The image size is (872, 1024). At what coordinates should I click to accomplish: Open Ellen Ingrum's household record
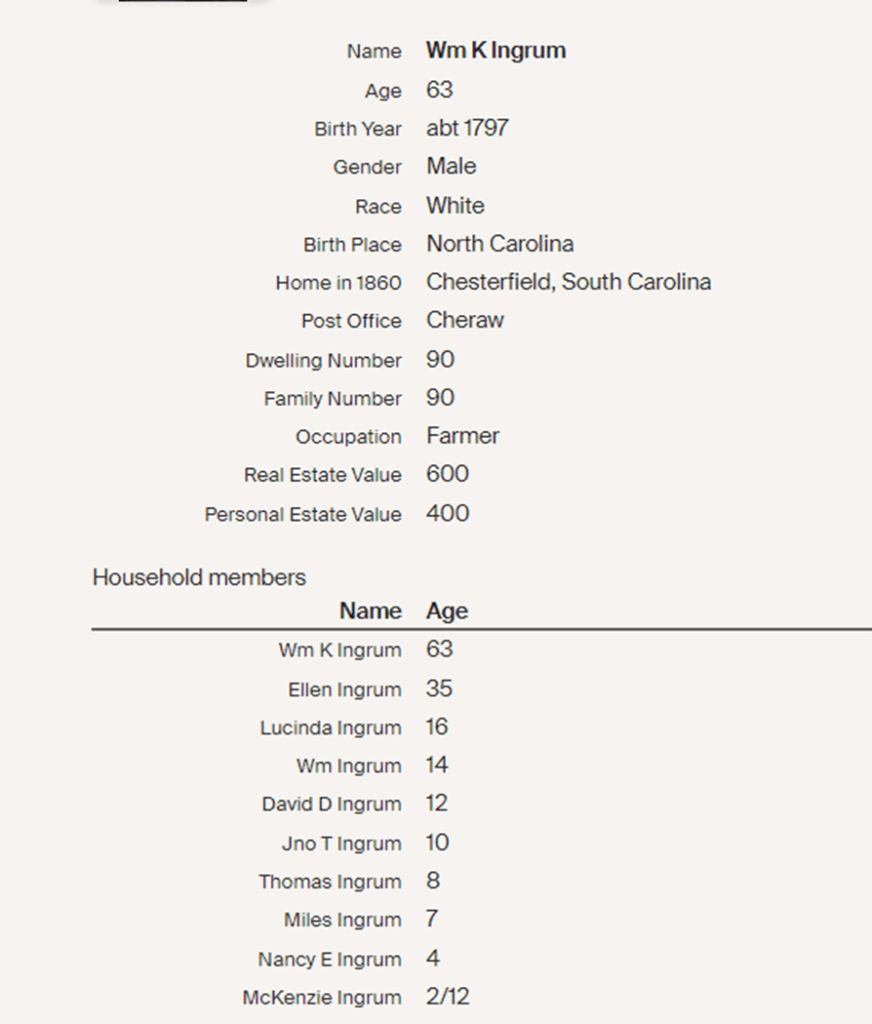coord(344,690)
